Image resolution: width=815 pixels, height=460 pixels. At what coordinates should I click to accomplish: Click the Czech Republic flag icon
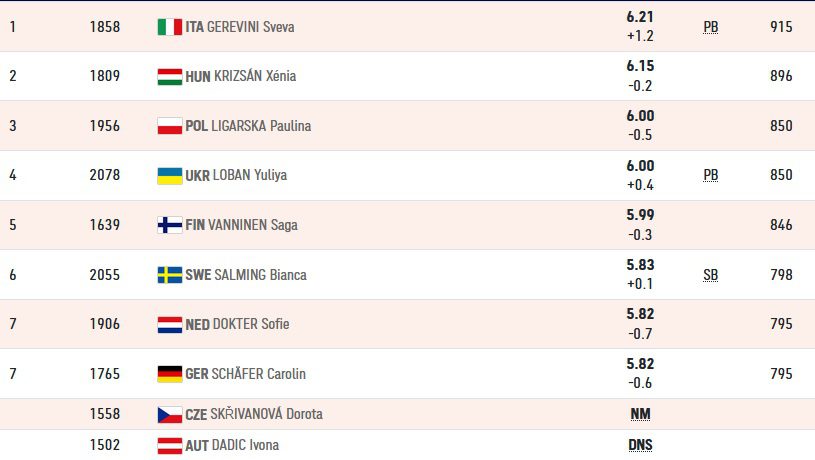[x=170, y=414]
